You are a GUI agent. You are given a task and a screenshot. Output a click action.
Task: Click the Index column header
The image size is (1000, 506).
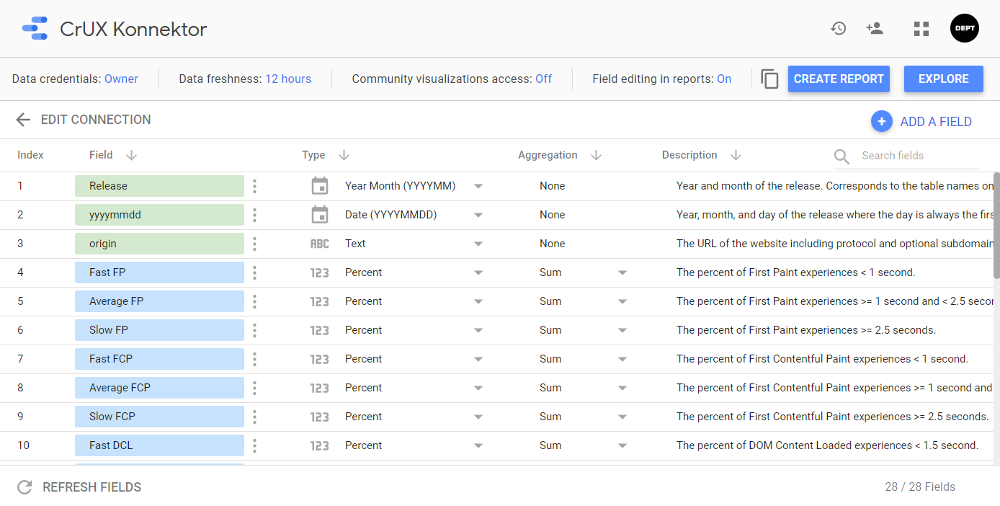pos(31,155)
